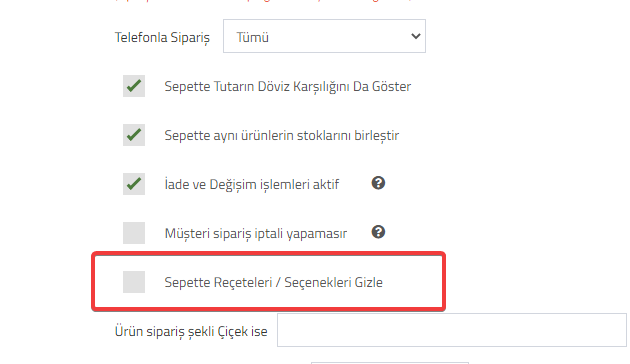Click the Müşteri sipariş iptali yapamasır label text
The height and width of the screenshot is (364, 630).
coord(256,233)
